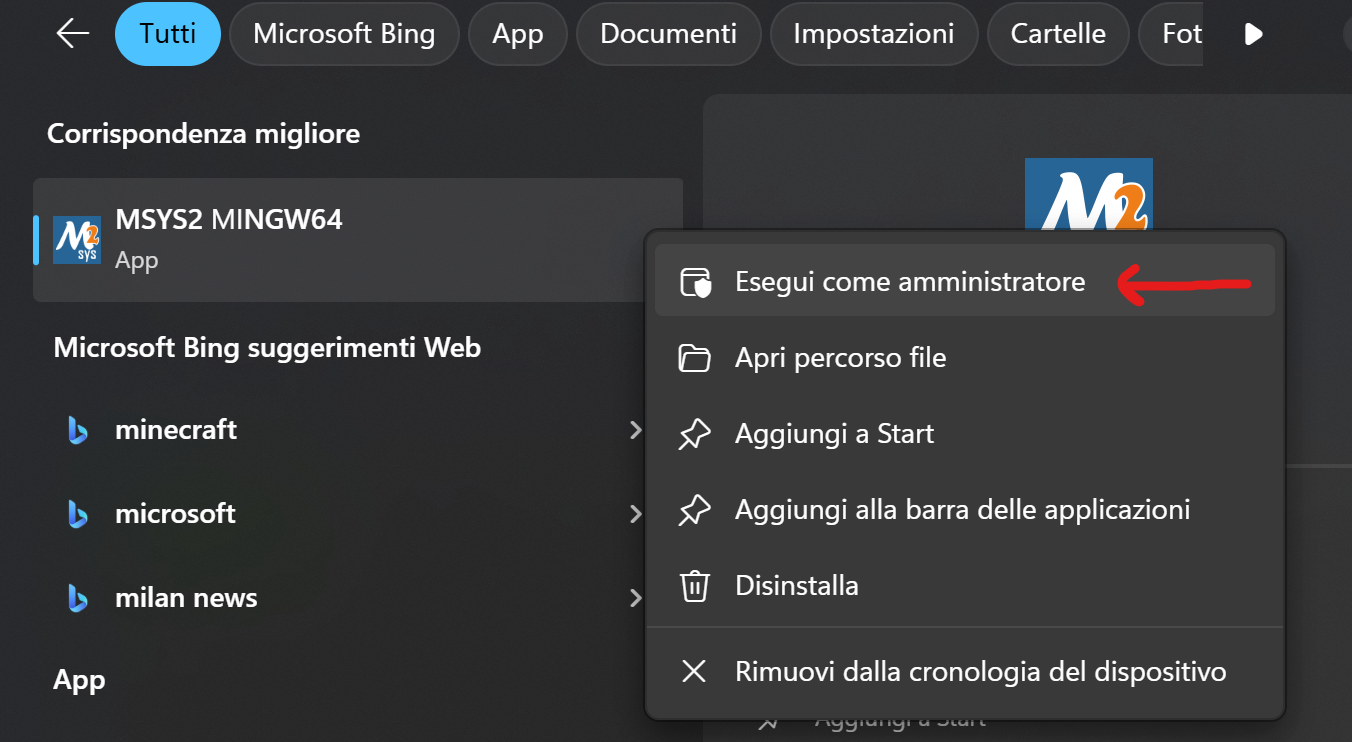The width and height of the screenshot is (1352, 742).
Task: Choose Esegui come amministratore from context menu
Action: point(909,282)
